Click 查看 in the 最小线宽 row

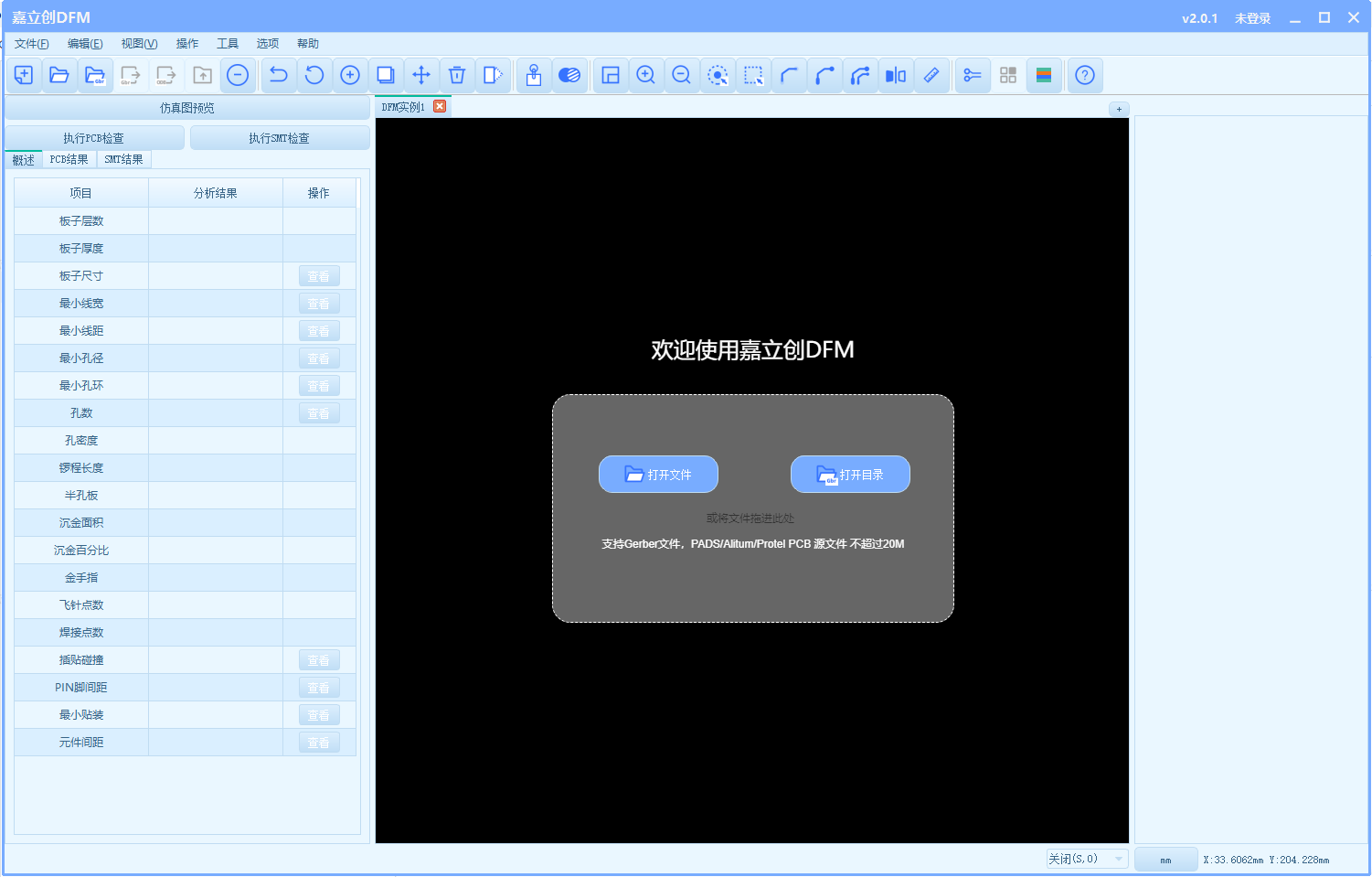click(319, 304)
